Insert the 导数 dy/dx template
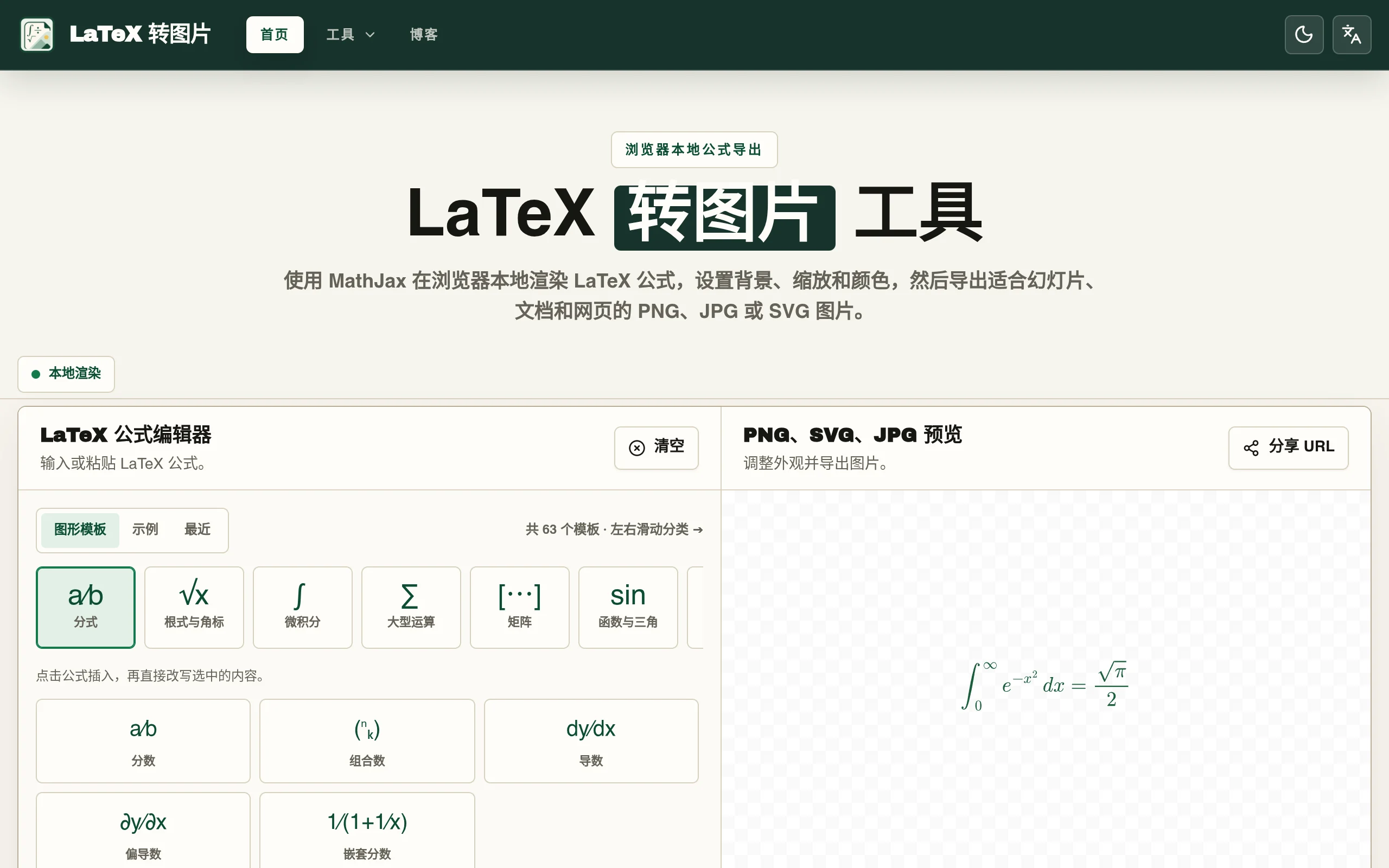This screenshot has width=1389, height=868. click(591, 741)
